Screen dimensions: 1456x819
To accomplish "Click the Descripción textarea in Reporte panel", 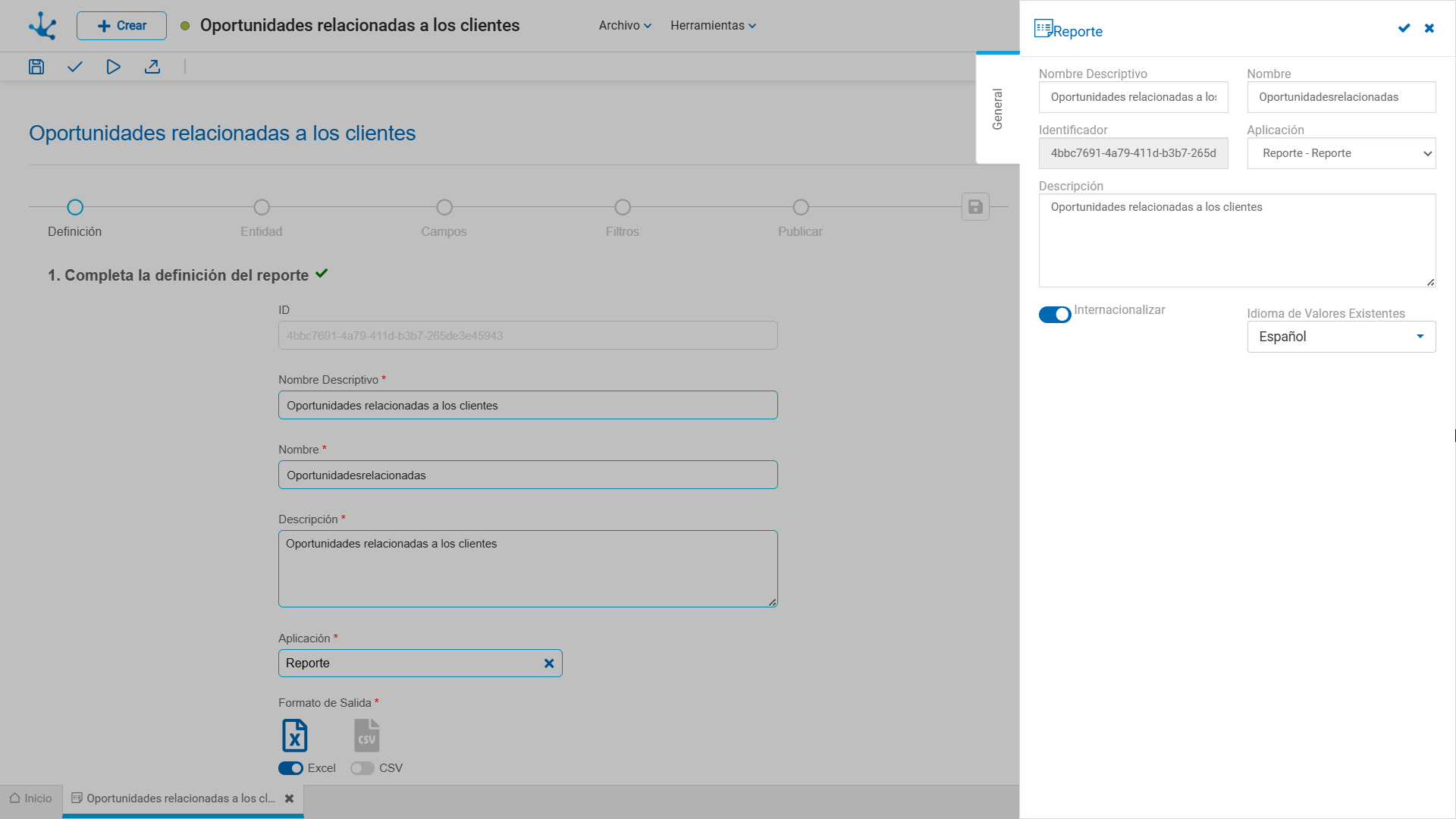I will (x=1237, y=240).
